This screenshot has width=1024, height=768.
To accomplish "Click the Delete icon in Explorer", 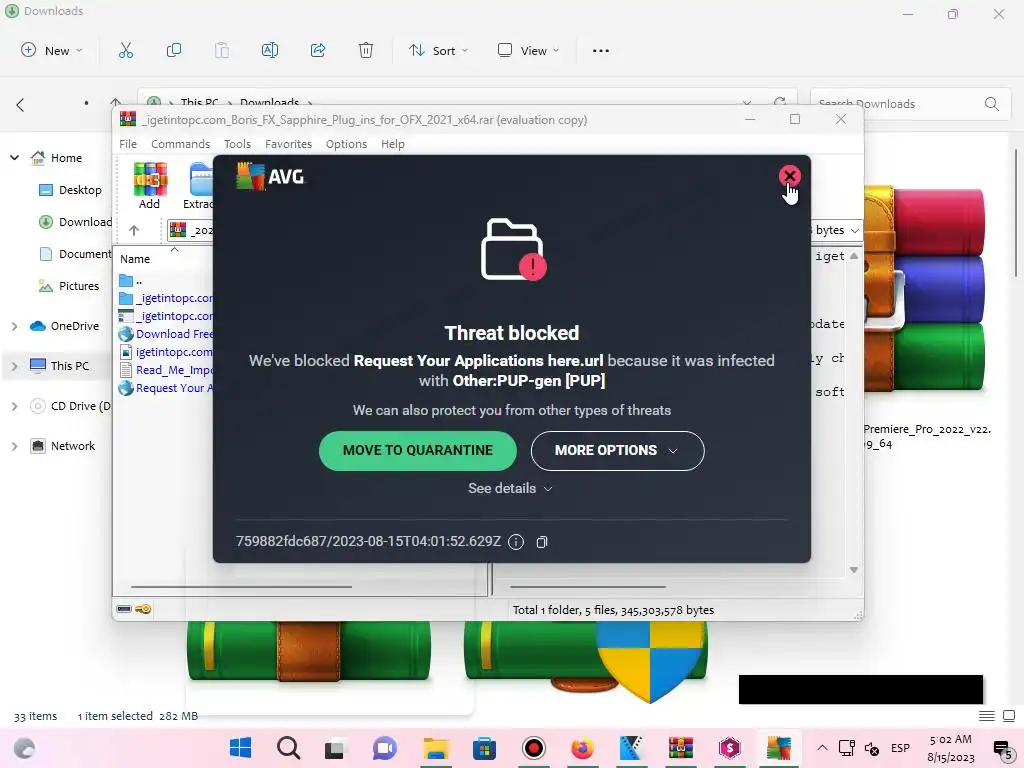I will [x=366, y=50].
